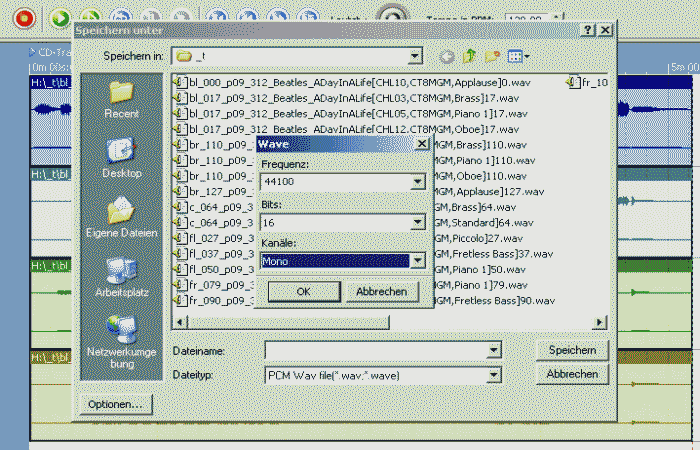Go to the Desktop shortcut
The width and height of the screenshot is (700, 450).
click(x=121, y=158)
